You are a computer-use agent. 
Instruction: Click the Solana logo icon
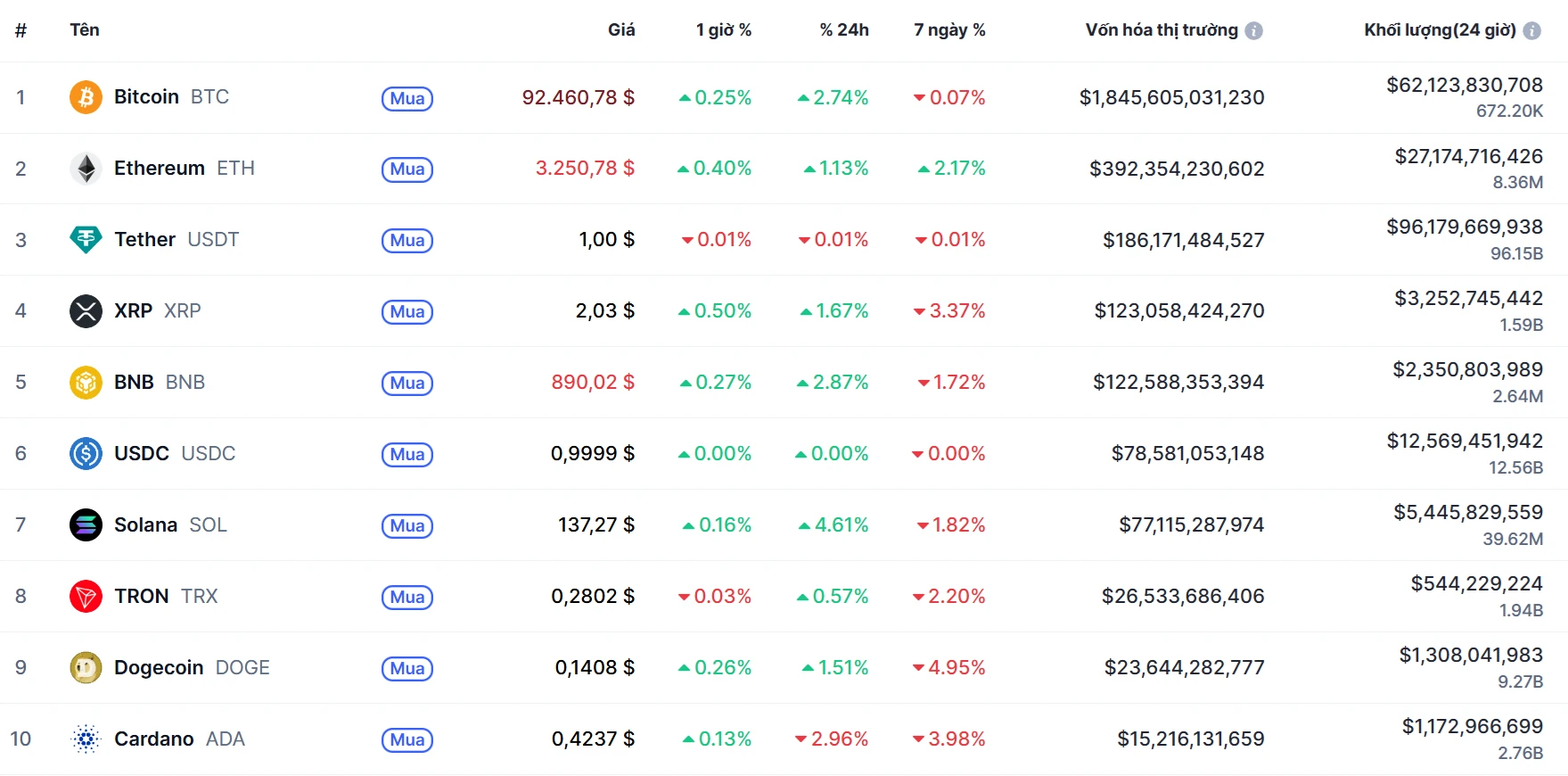point(86,525)
